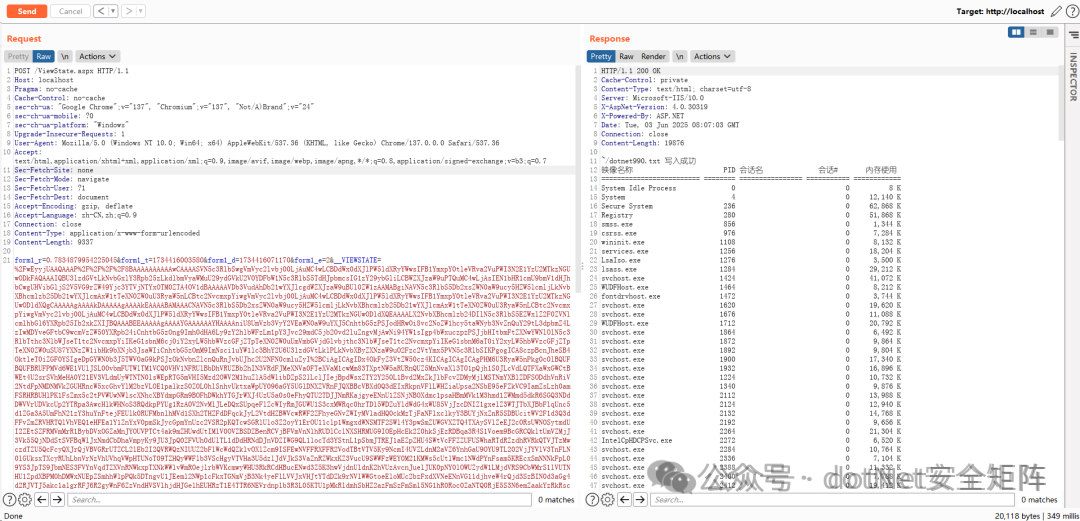Open search help icon under Request panel
Viewport: 1080px width, 521px height.
tap(10, 500)
